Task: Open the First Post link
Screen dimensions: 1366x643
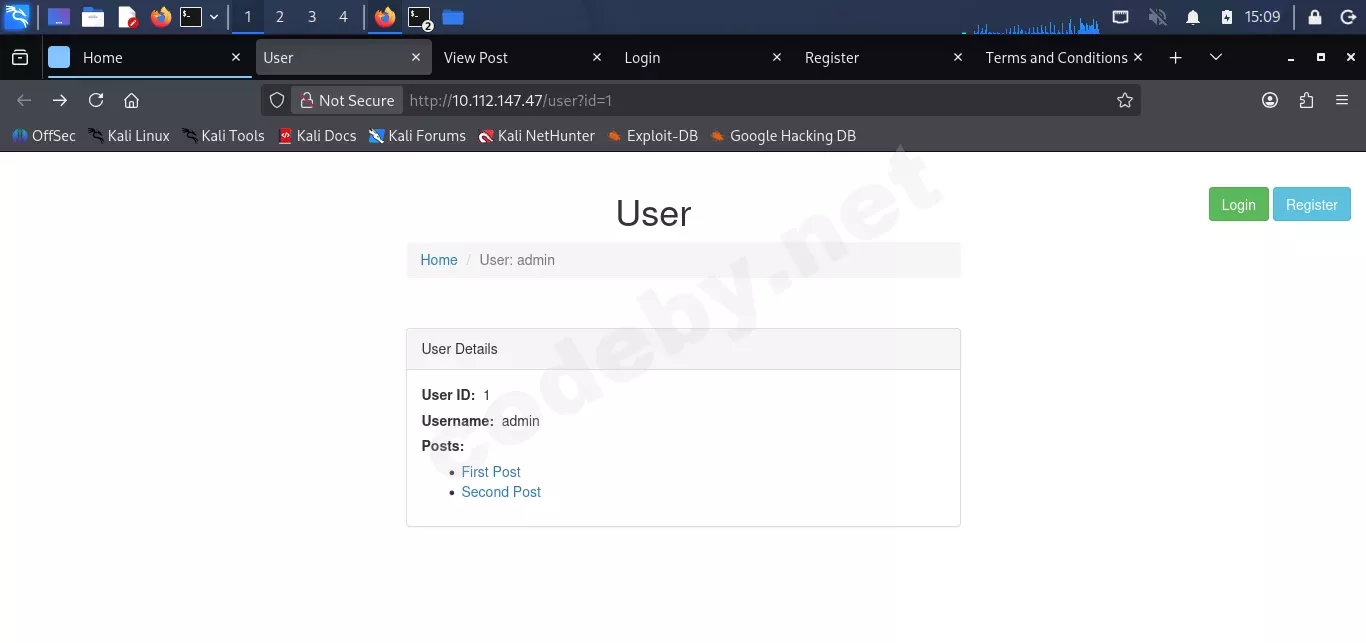Action: [491, 472]
